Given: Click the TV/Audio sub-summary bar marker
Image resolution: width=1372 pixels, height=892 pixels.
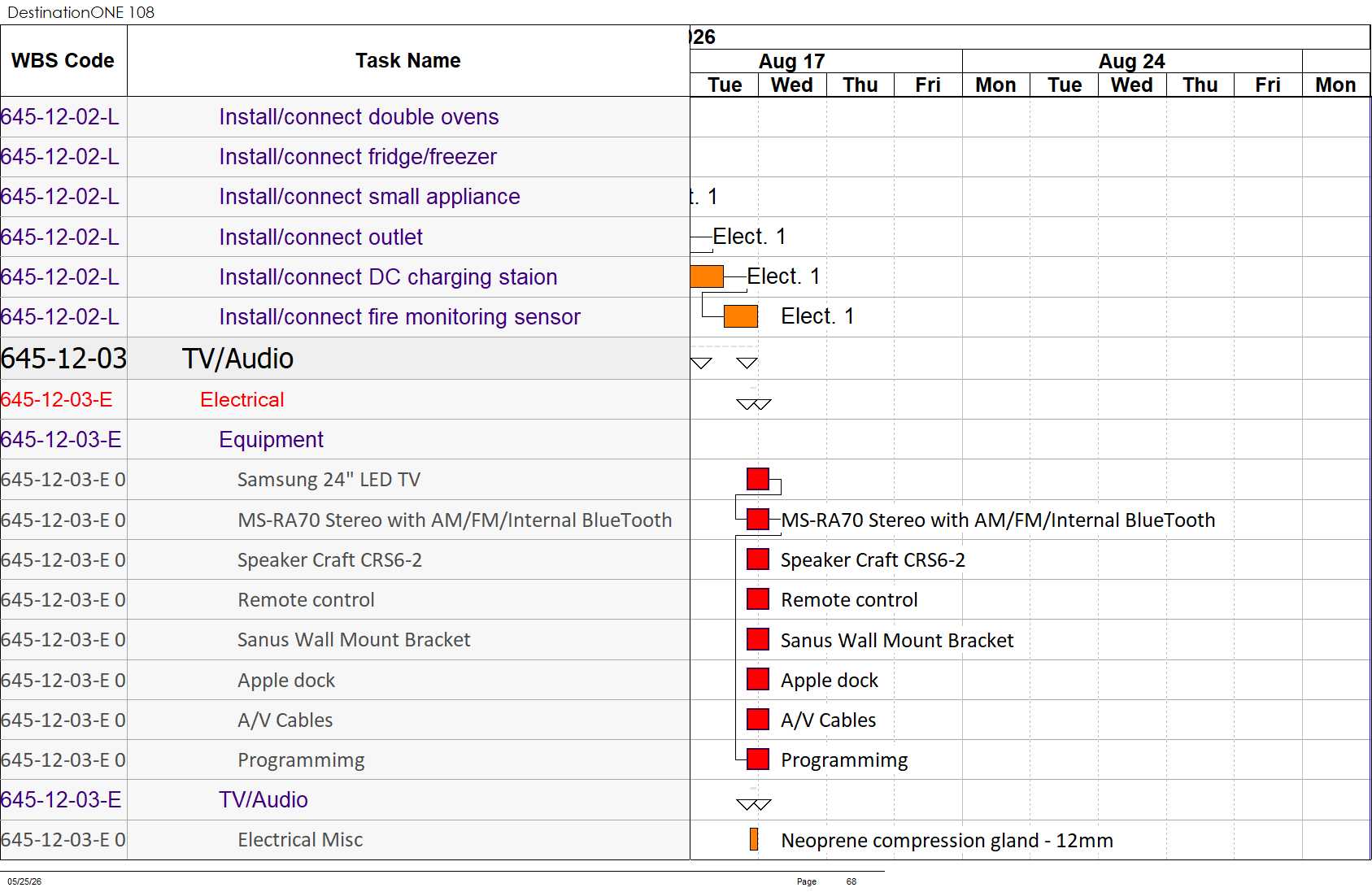Looking at the screenshot, I should [x=753, y=804].
